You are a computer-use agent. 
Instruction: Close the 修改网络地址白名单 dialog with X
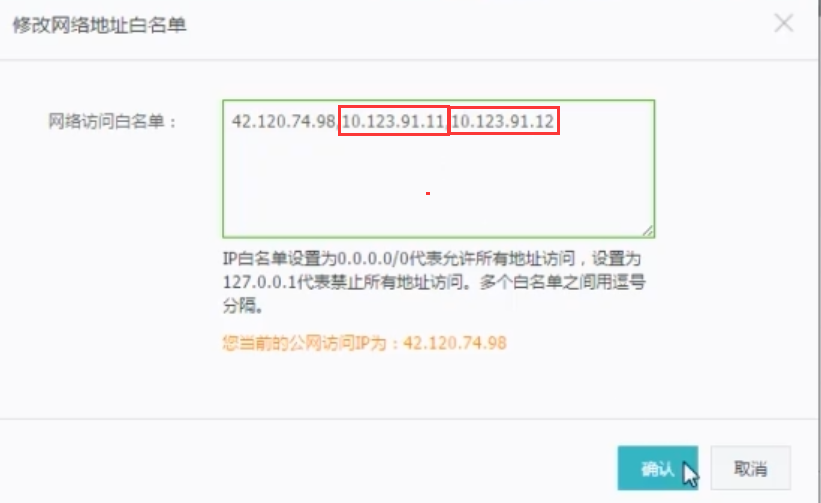(x=784, y=23)
